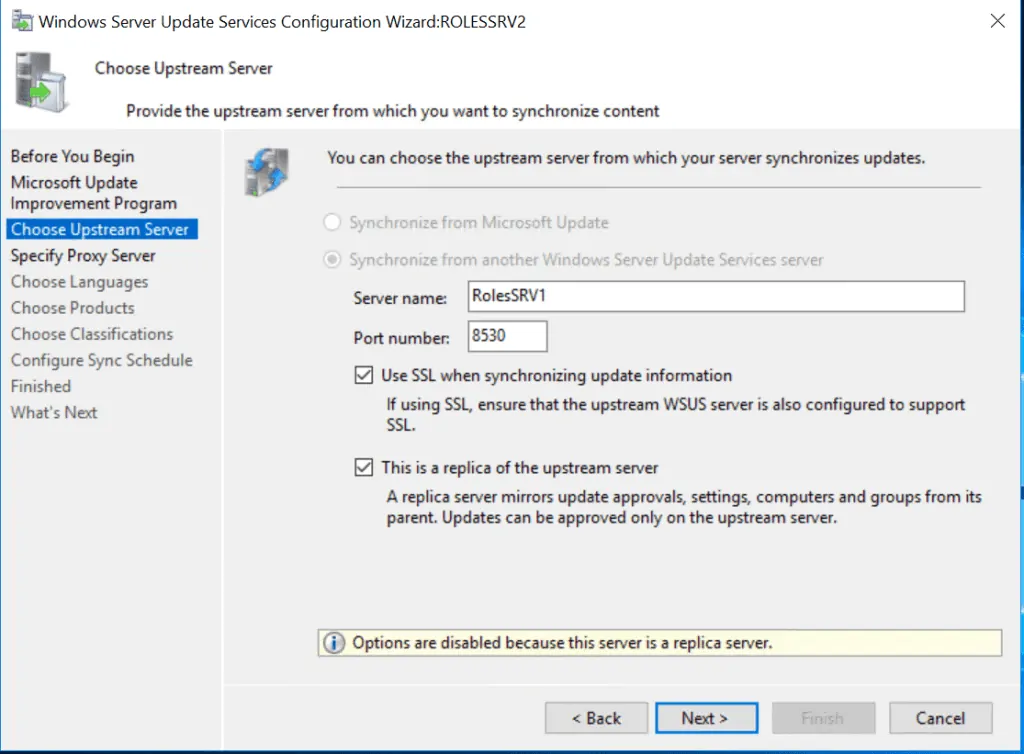Select Synchronize from another WSUS server option
This screenshot has height=754, width=1024.
tap(331, 259)
